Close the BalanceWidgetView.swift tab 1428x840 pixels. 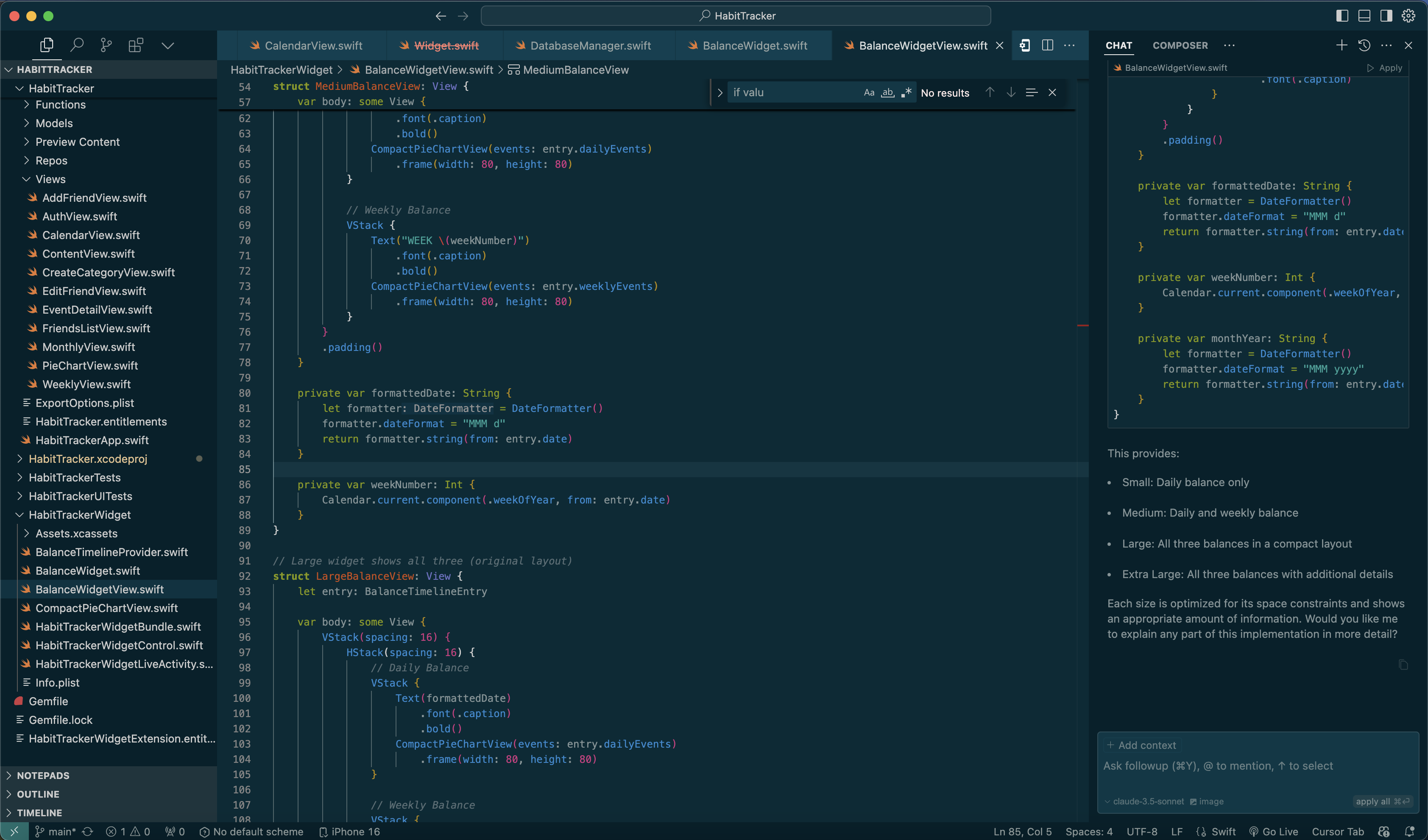(x=1000, y=45)
